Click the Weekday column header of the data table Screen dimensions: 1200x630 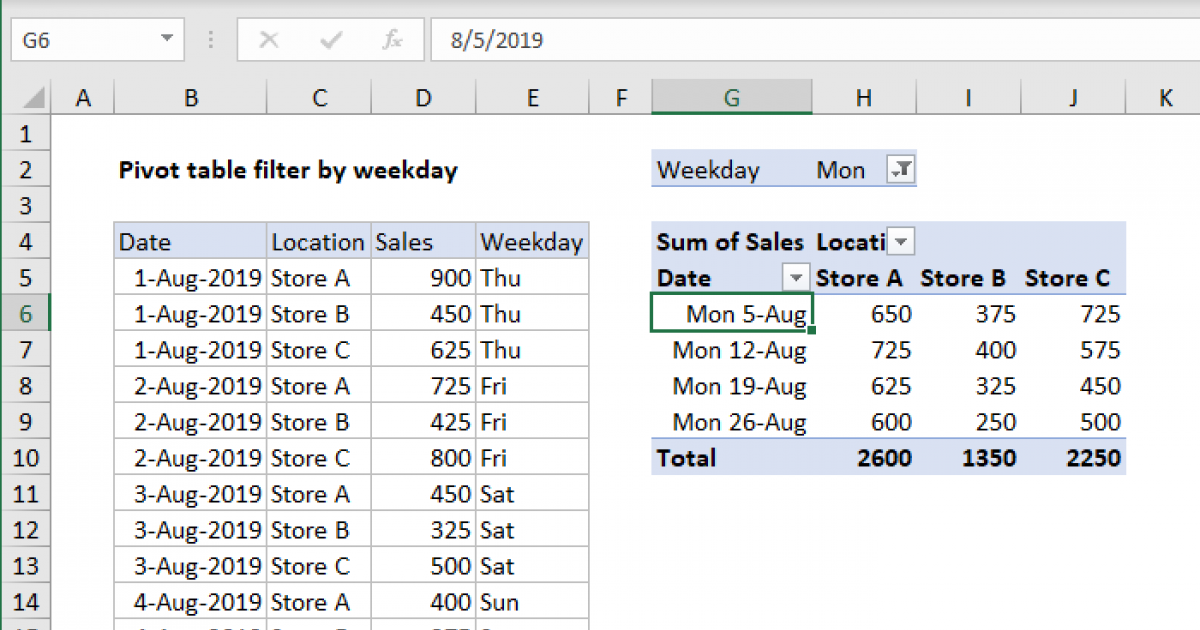pyautogui.click(x=531, y=241)
